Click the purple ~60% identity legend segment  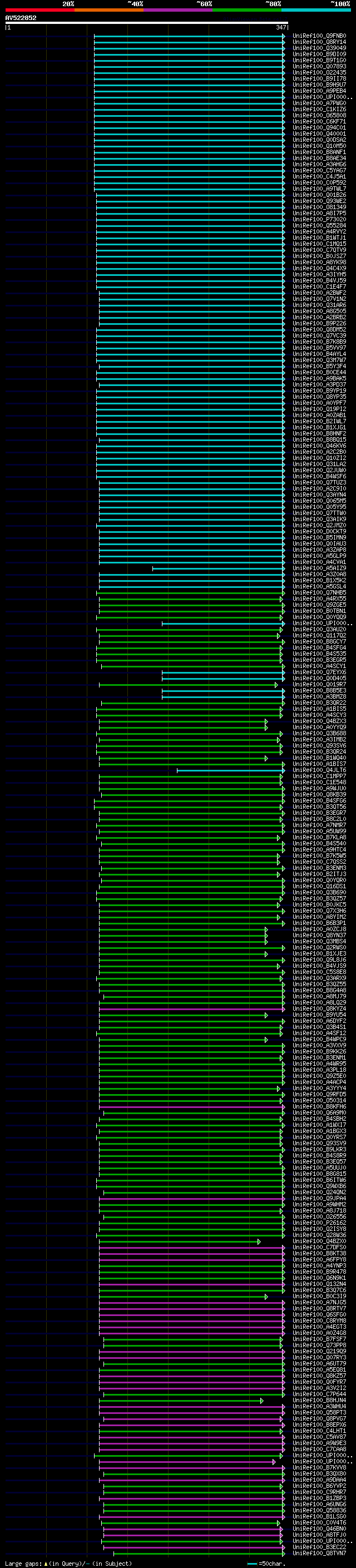coord(179,11)
